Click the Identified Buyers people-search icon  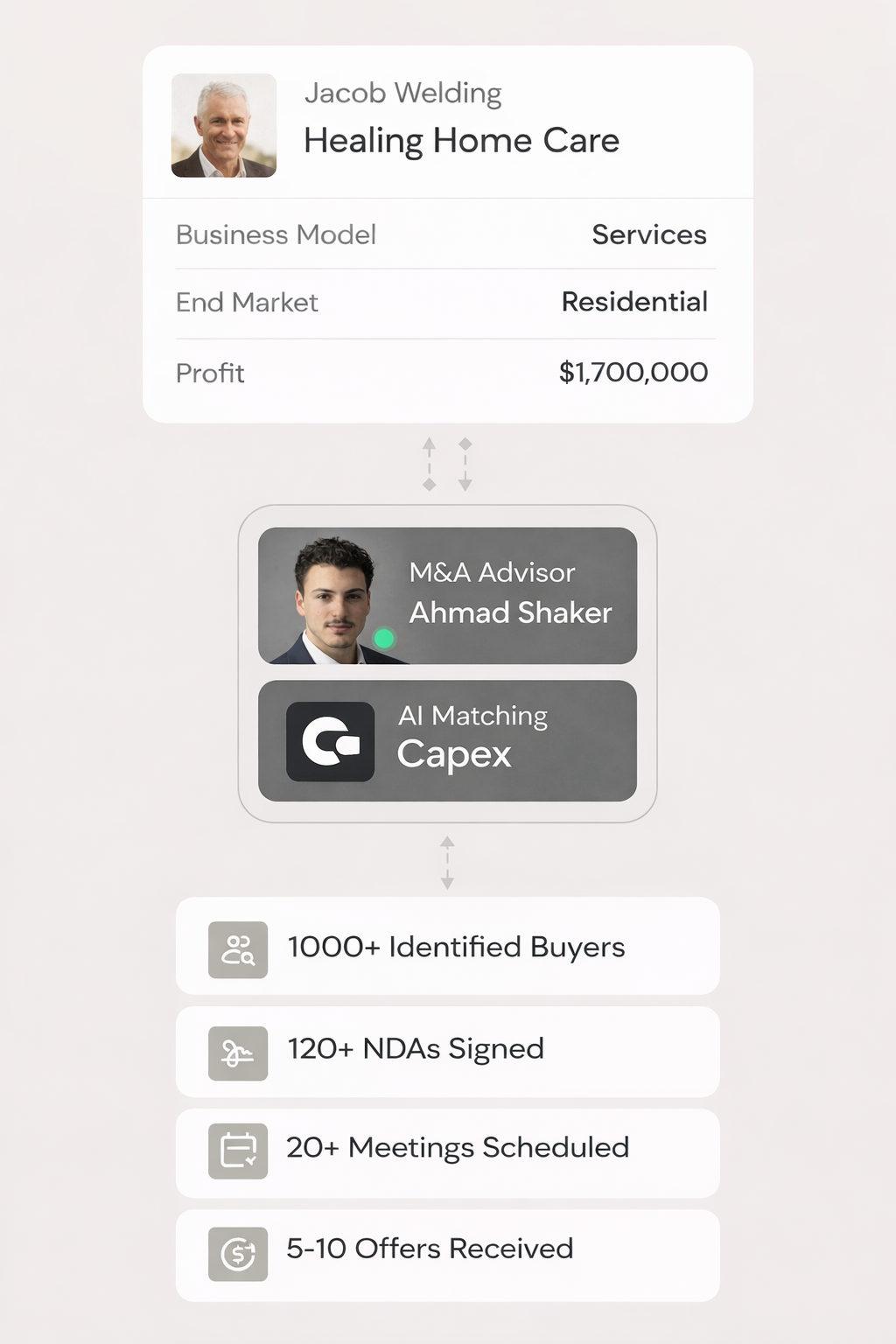(x=238, y=949)
